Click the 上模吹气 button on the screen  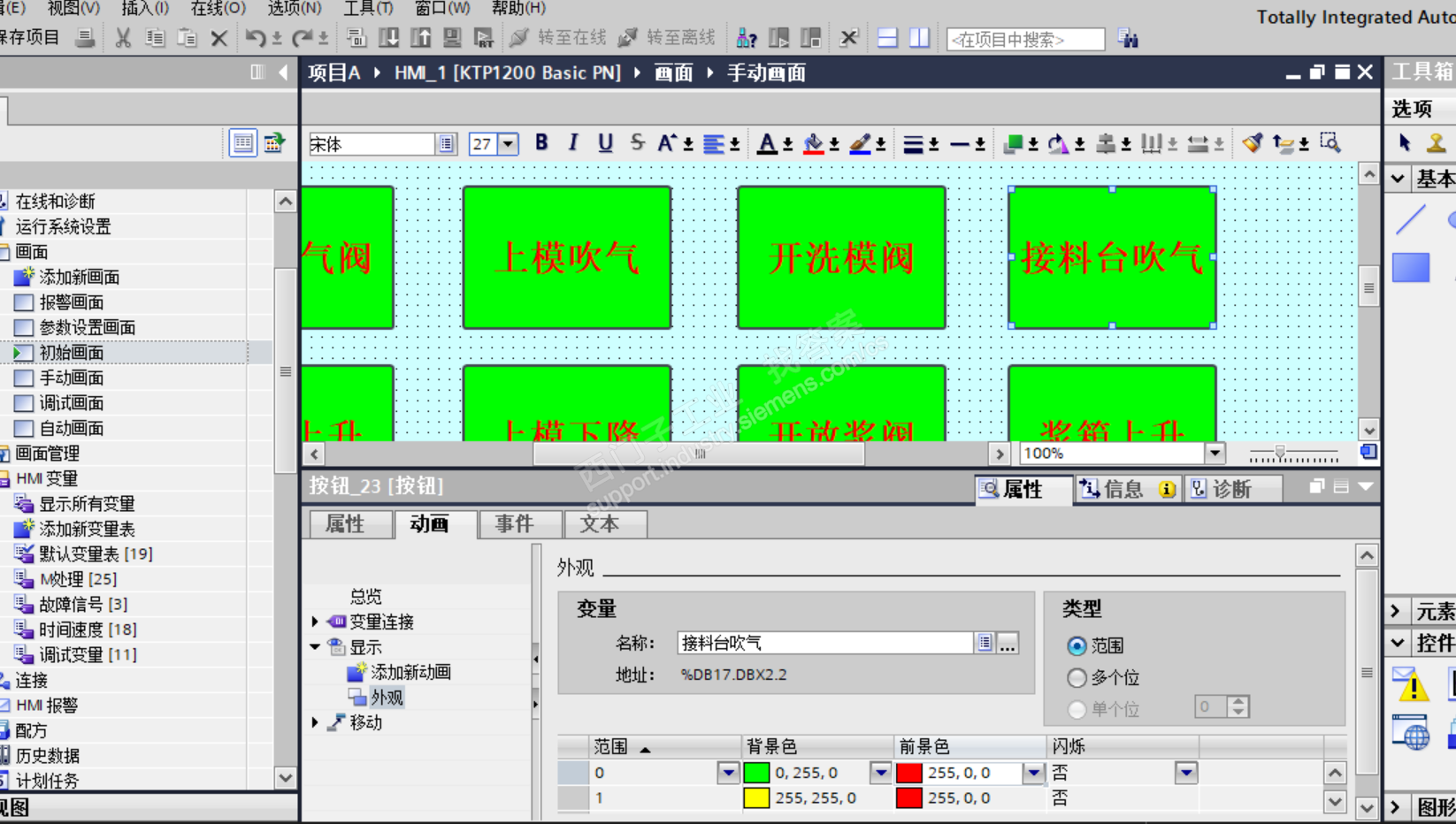(x=567, y=257)
